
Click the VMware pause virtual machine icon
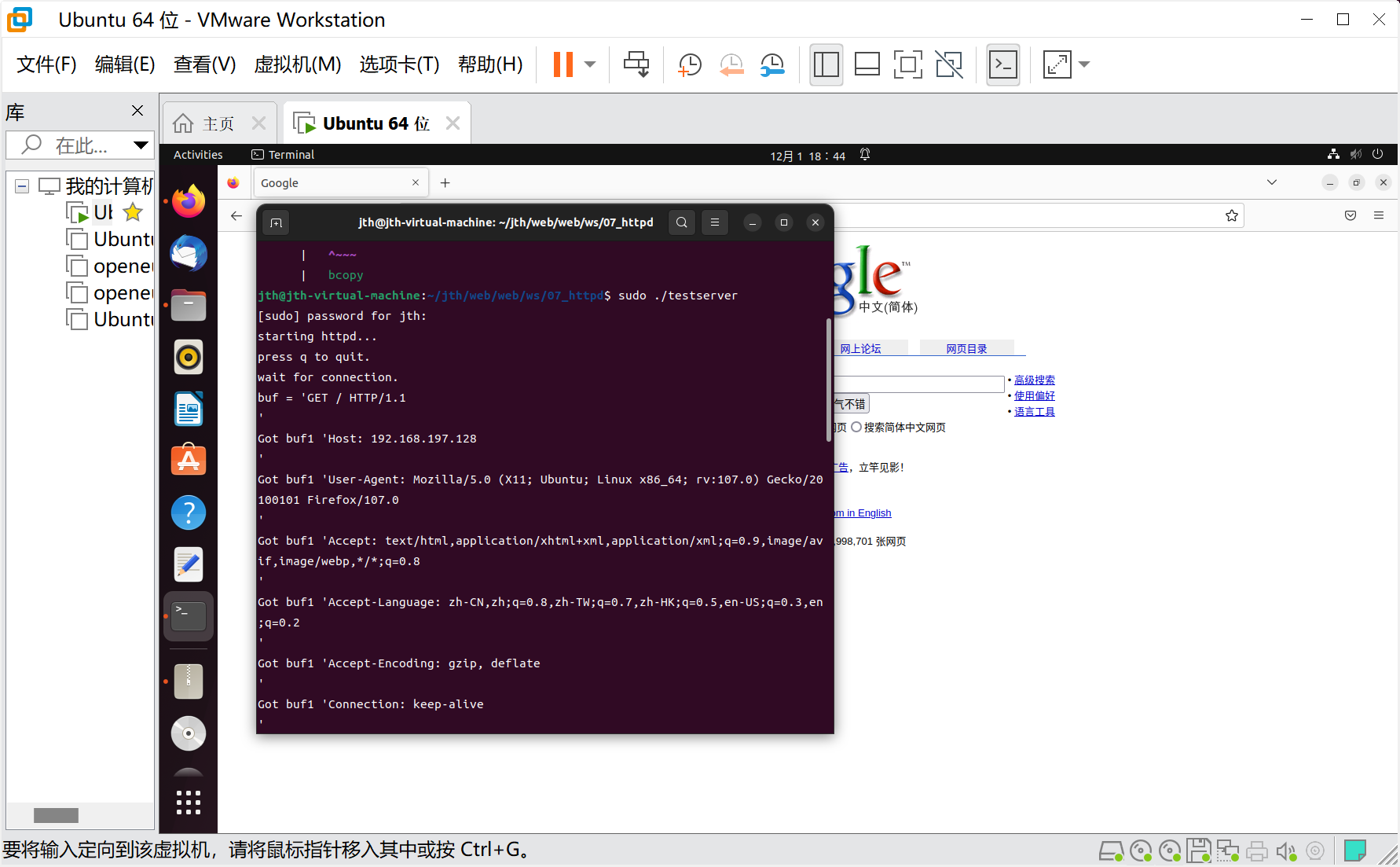(x=563, y=64)
